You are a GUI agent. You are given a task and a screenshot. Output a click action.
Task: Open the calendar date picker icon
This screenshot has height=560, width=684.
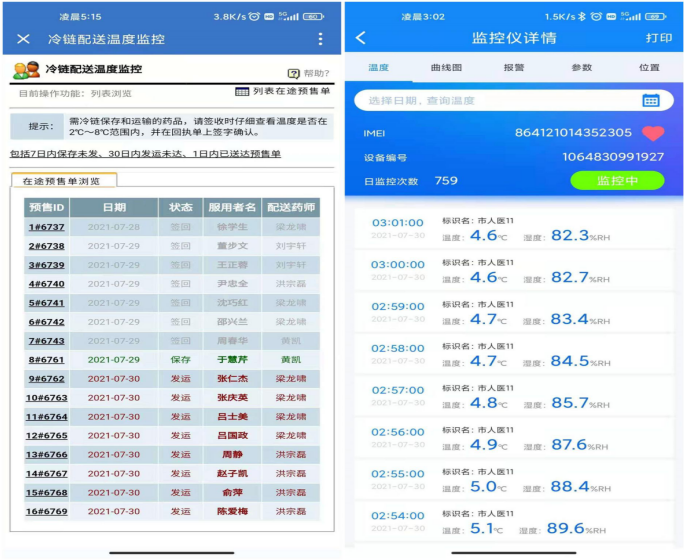[x=650, y=100]
